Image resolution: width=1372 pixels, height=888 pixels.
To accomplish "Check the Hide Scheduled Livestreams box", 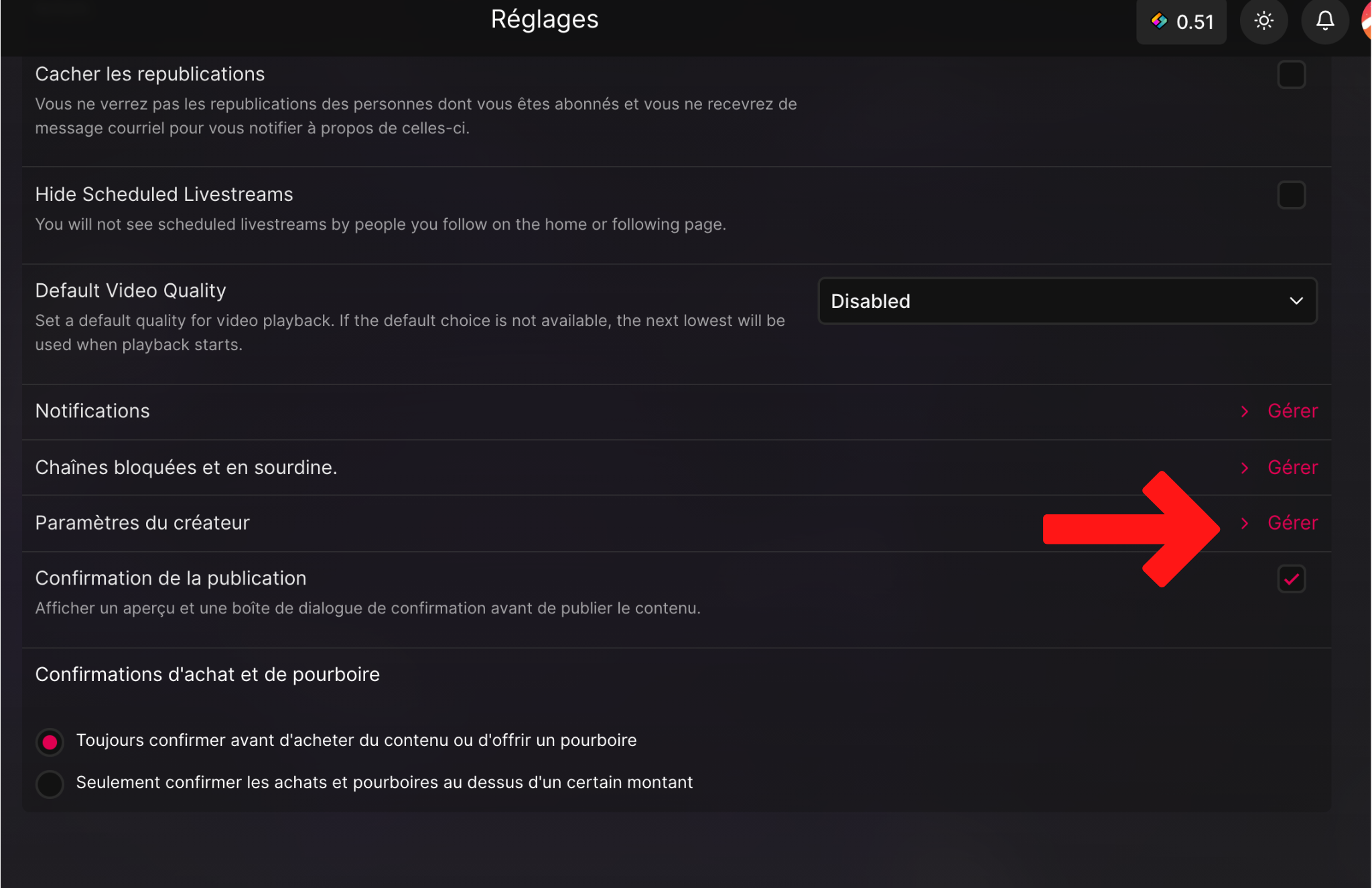I will (x=1291, y=195).
